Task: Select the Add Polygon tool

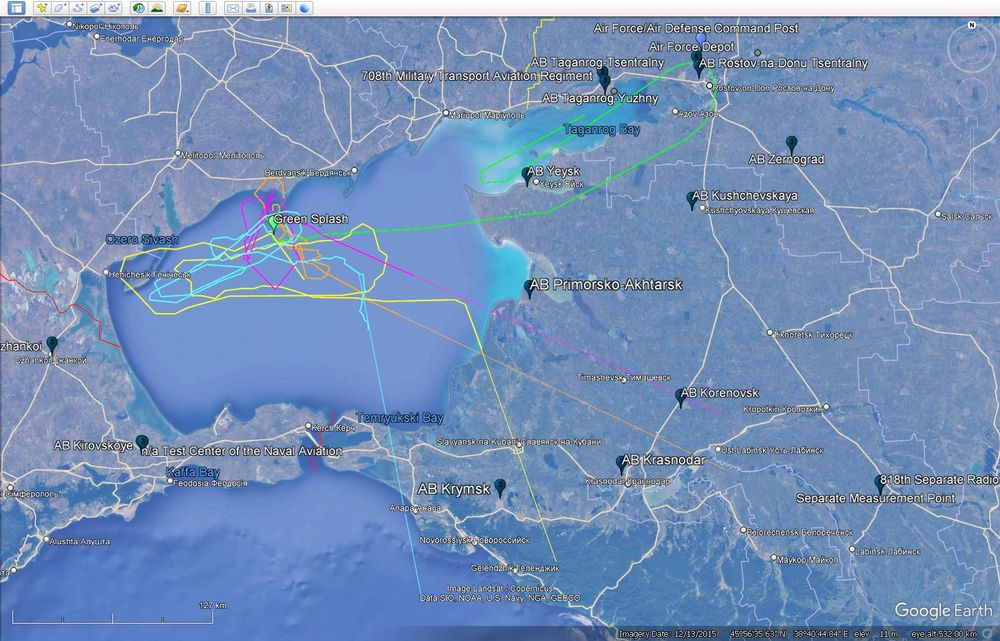Action: coord(59,8)
